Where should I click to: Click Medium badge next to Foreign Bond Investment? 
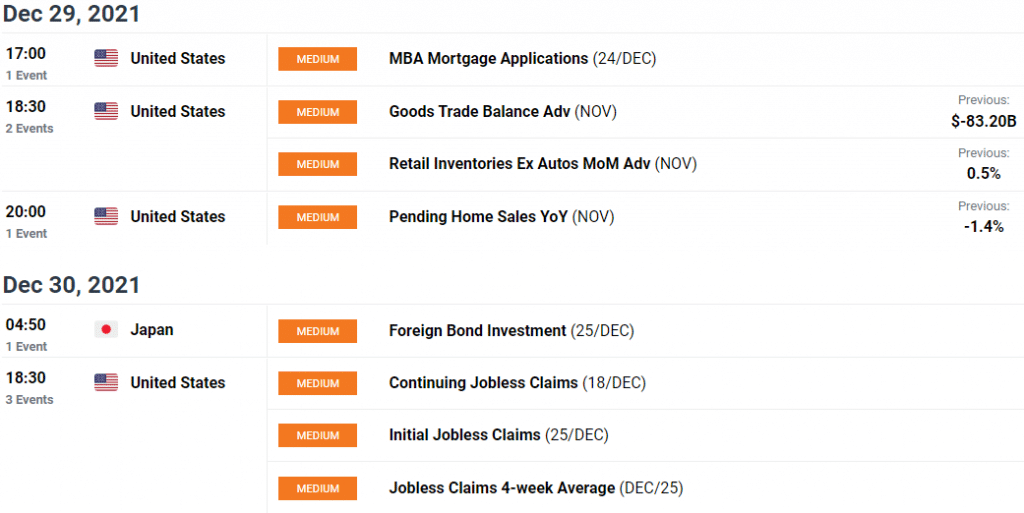[x=318, y=330]
